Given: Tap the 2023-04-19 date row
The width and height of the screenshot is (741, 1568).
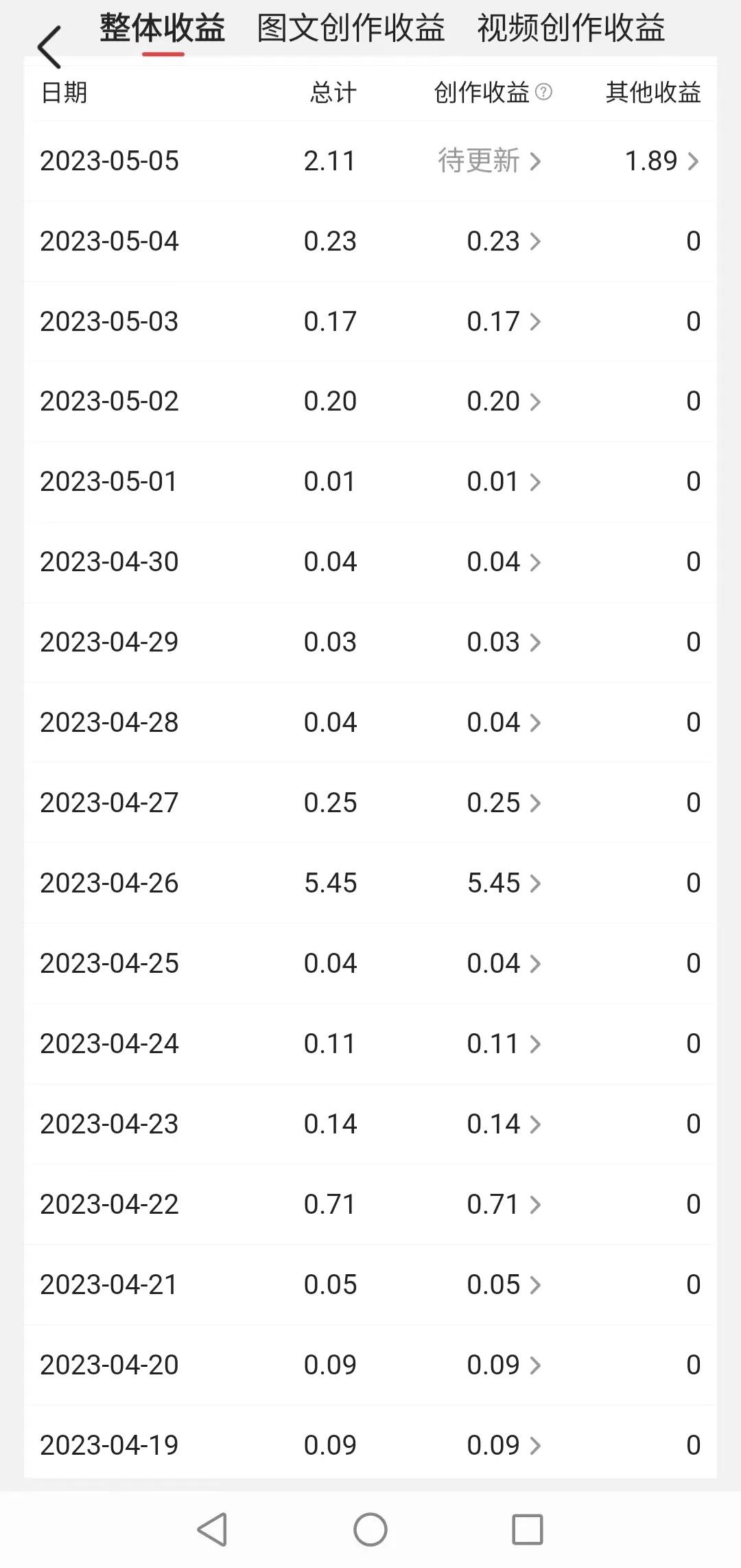Looking at the screenshot, I should [109, 1445].
